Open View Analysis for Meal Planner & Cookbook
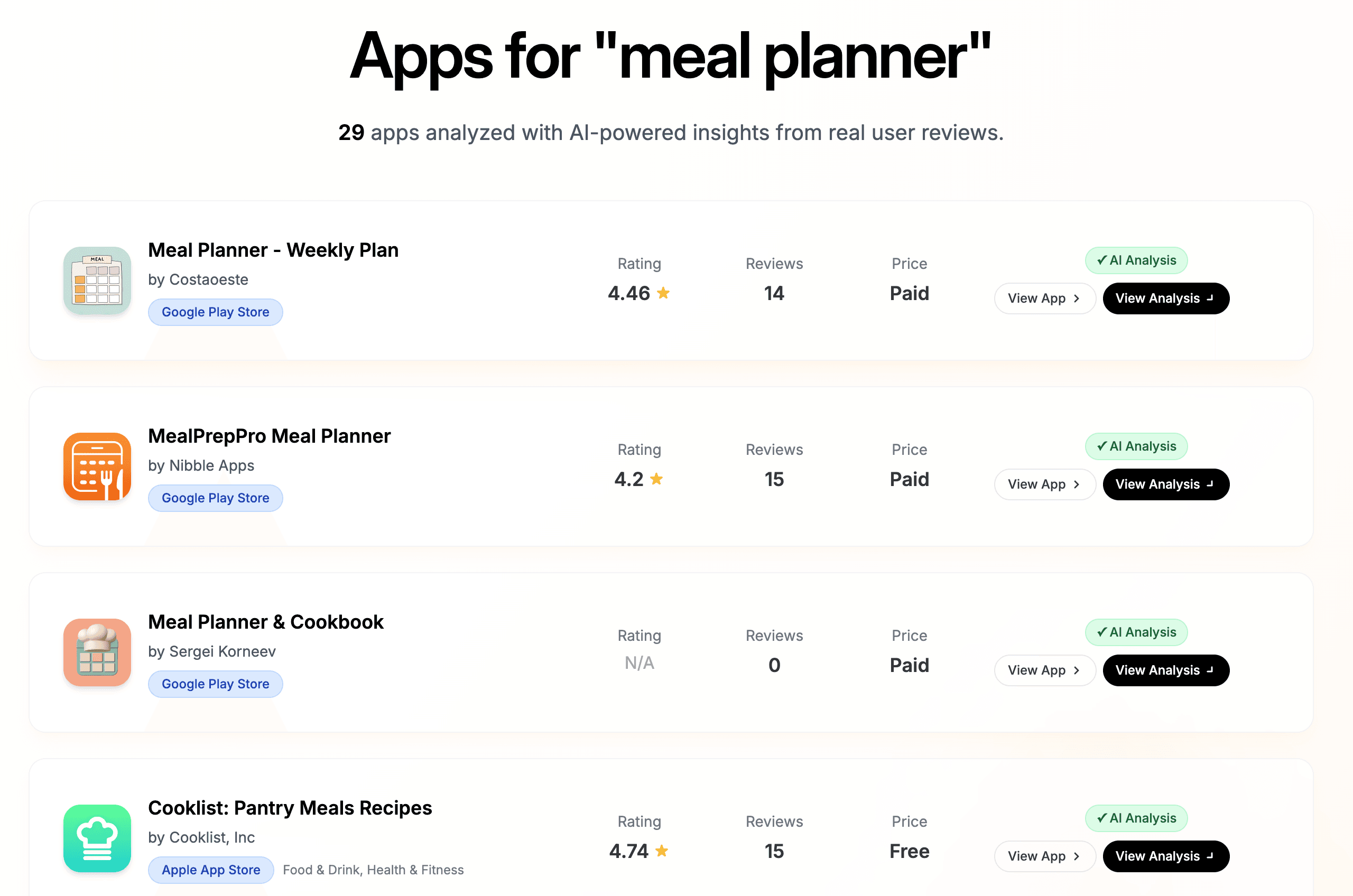Screen dimensions: 1353x896 click(x=1166, y=670)
